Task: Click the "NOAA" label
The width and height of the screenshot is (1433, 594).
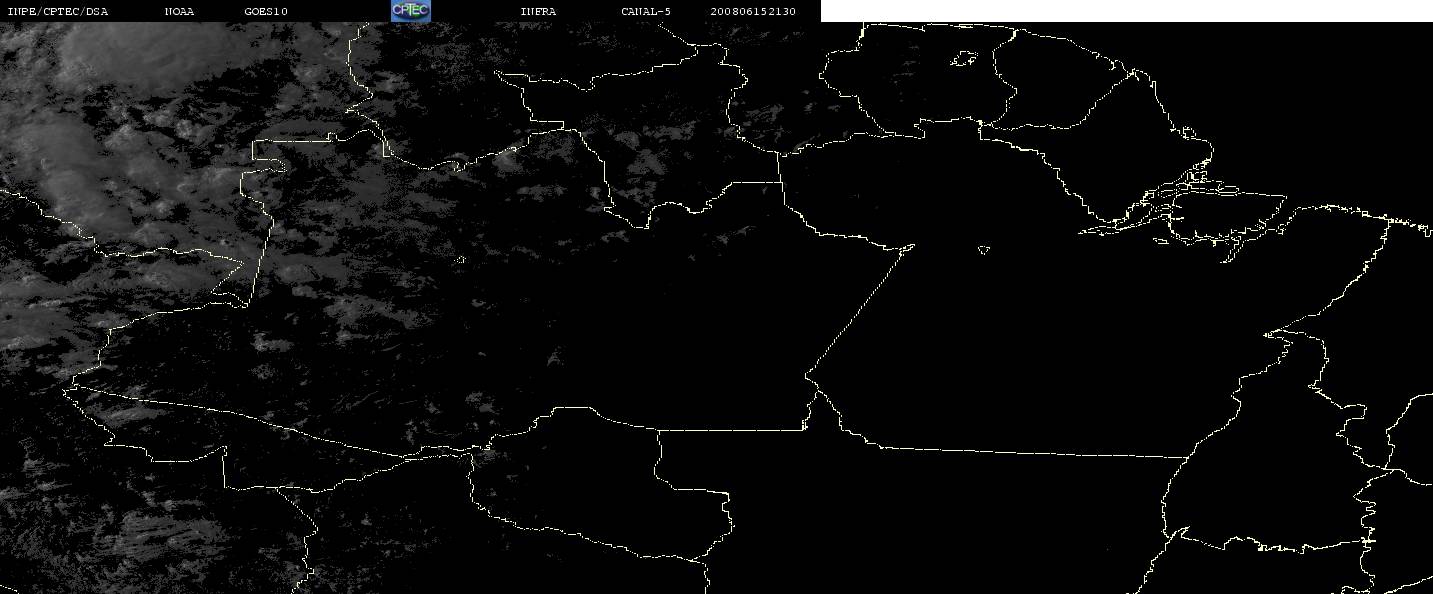Action: 180,12
